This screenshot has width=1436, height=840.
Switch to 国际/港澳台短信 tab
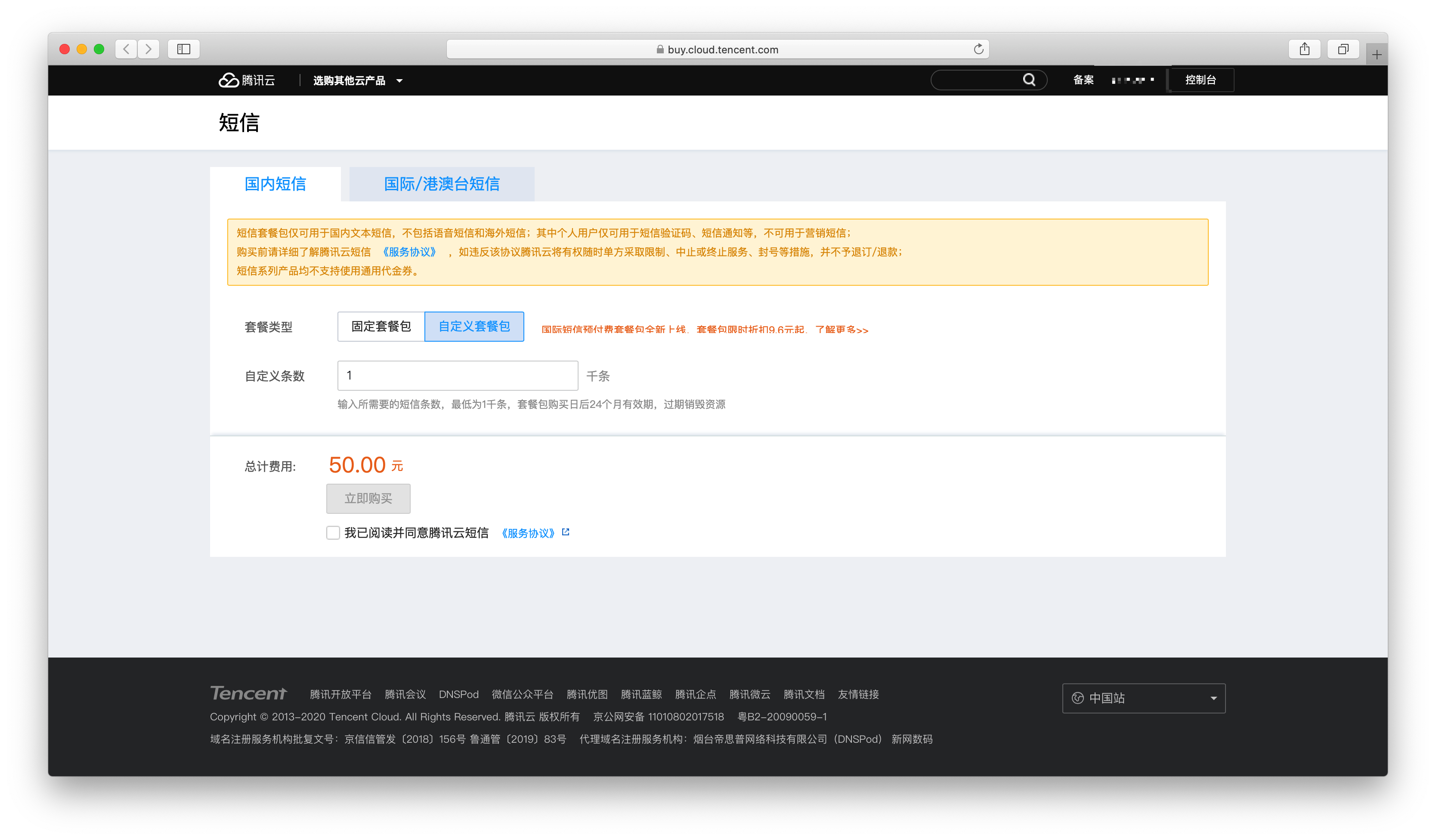point(442,184)
